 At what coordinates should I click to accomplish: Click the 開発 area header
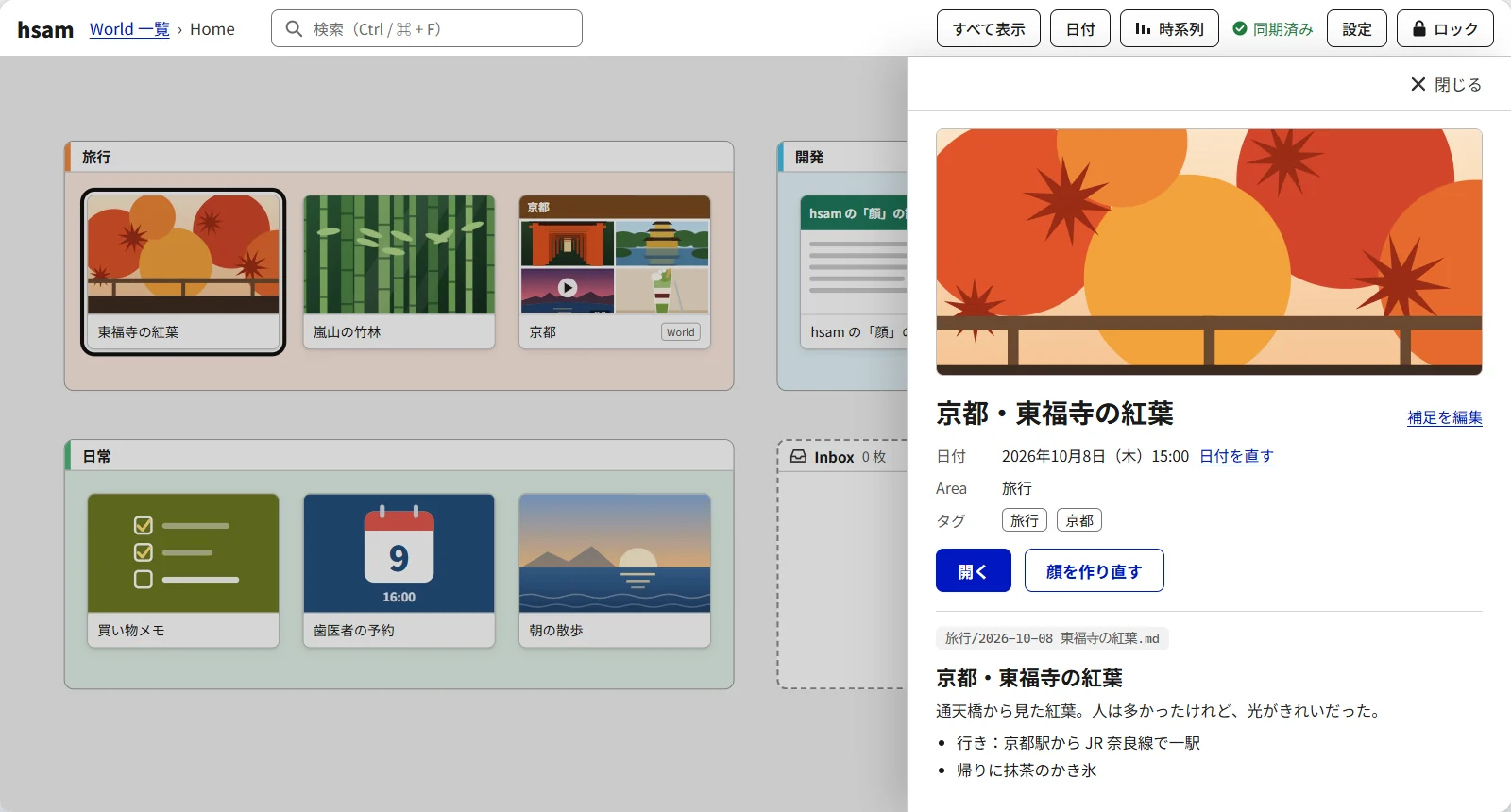click(x=842, y=157)
